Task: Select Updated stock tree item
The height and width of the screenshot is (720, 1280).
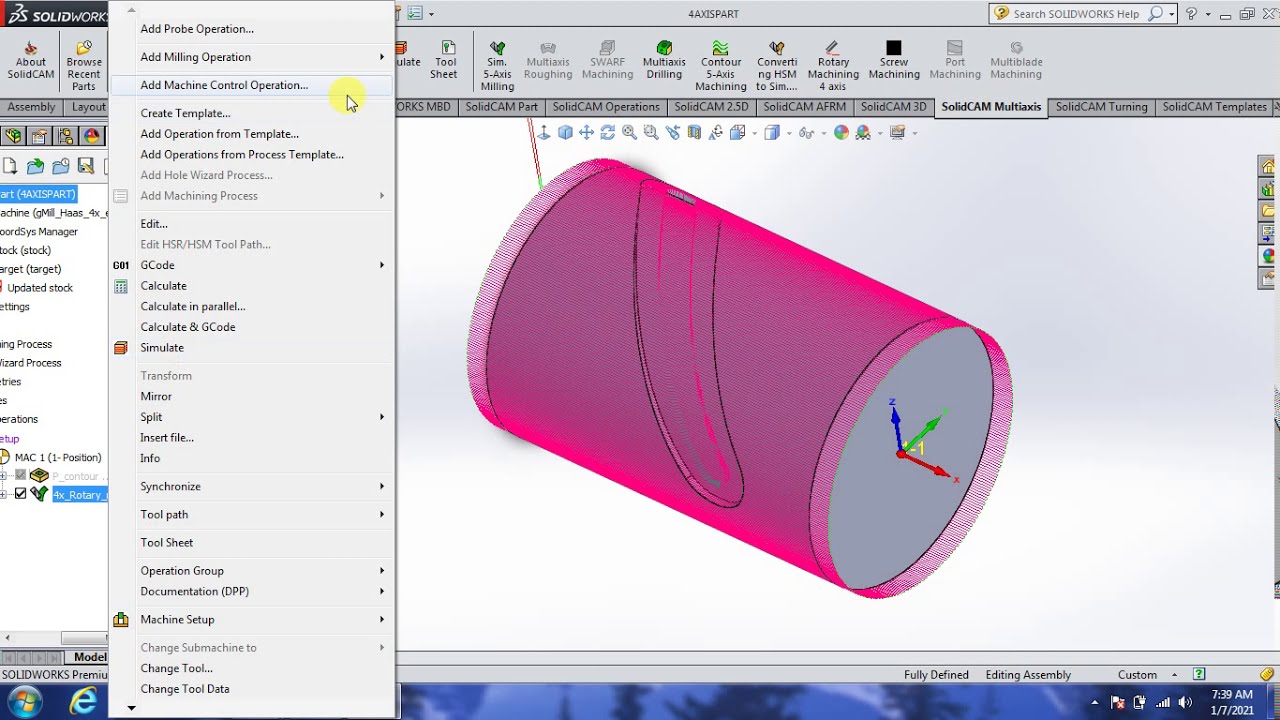Action: (40, 288)
